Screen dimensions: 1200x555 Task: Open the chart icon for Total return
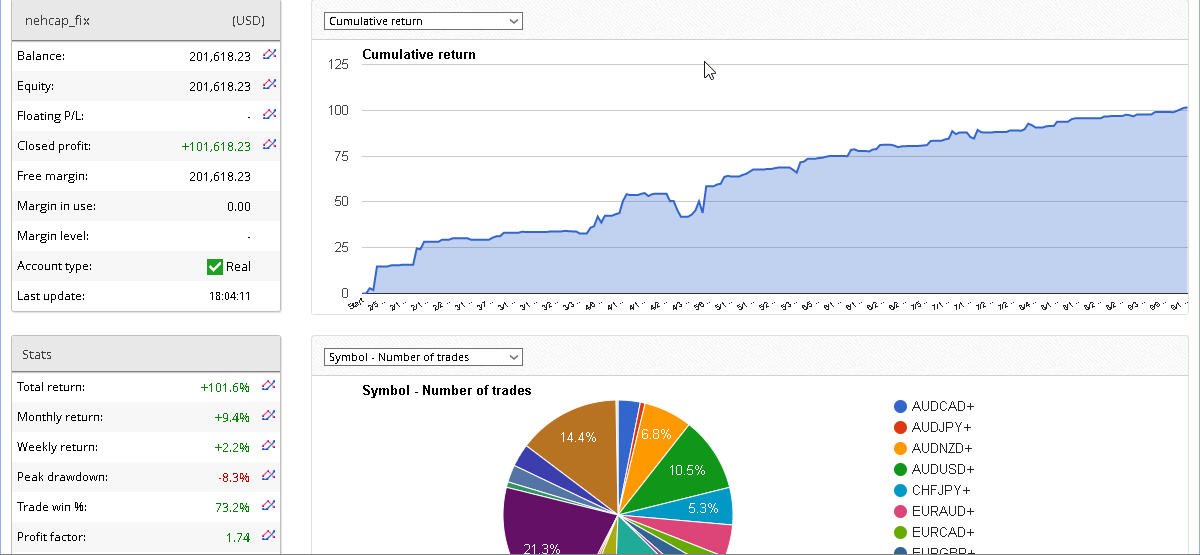268,386
